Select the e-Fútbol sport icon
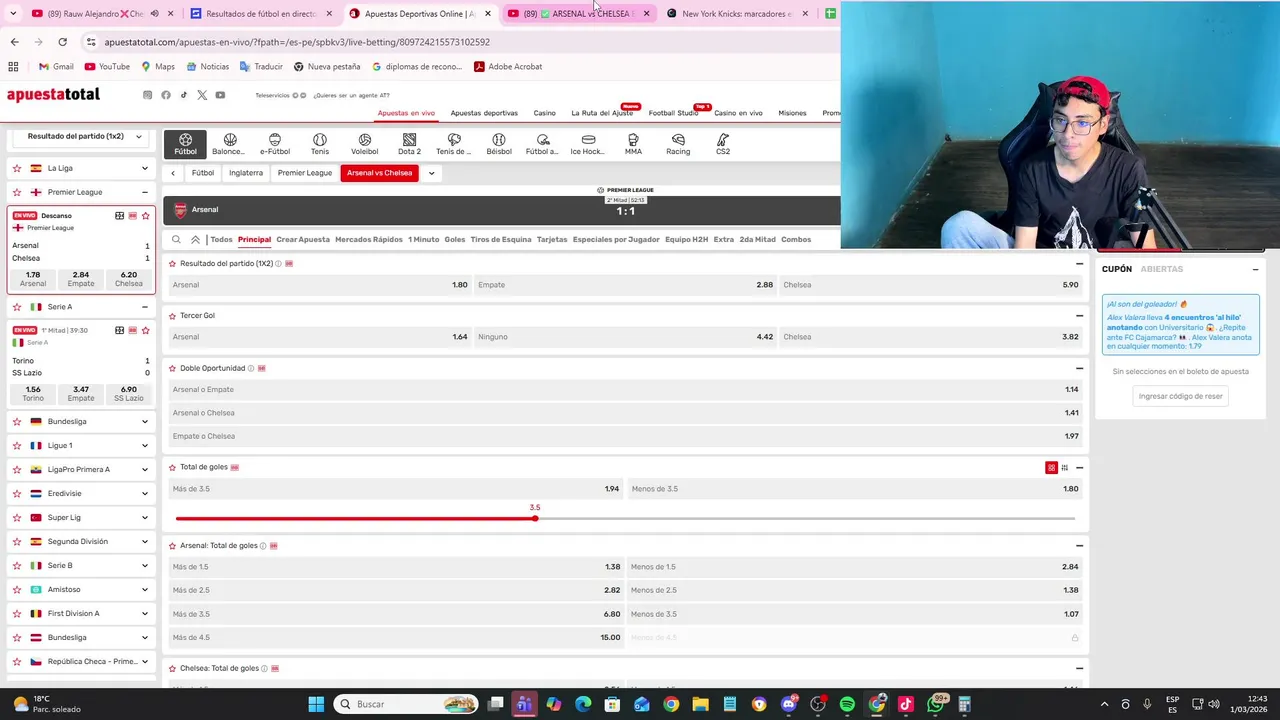The width and height of the screenshot is (1280, 720). [275, 144]
